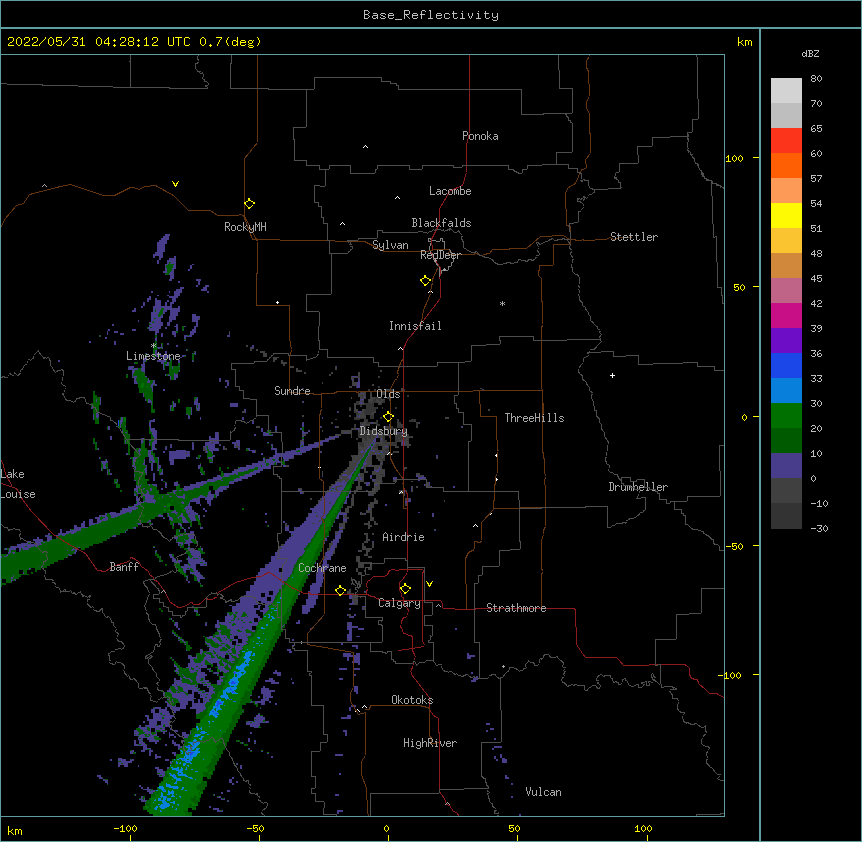Click the ThreeHills label

[x=534, y=418]
